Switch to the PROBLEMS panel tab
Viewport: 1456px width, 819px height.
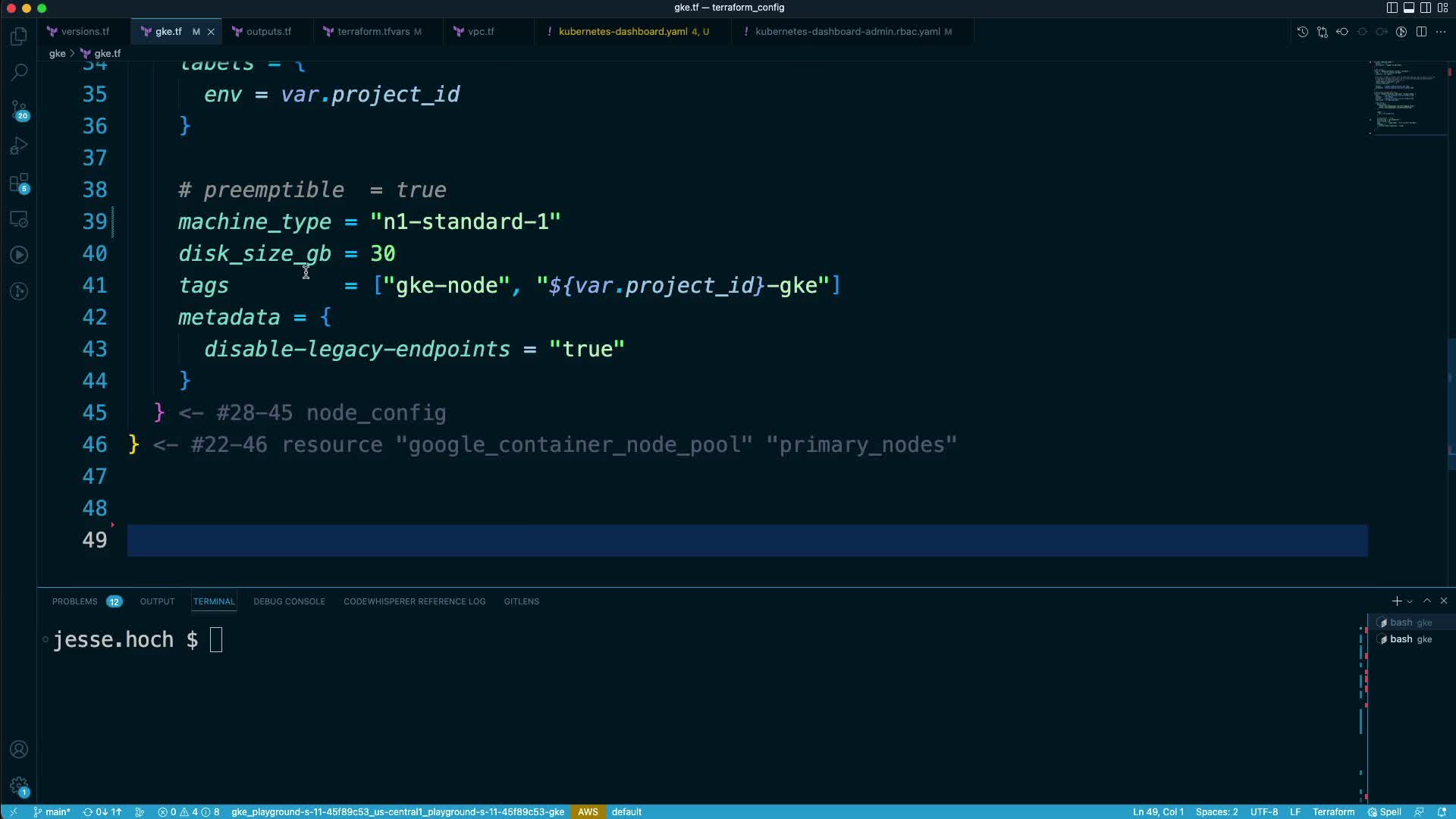tap(74, 601)
